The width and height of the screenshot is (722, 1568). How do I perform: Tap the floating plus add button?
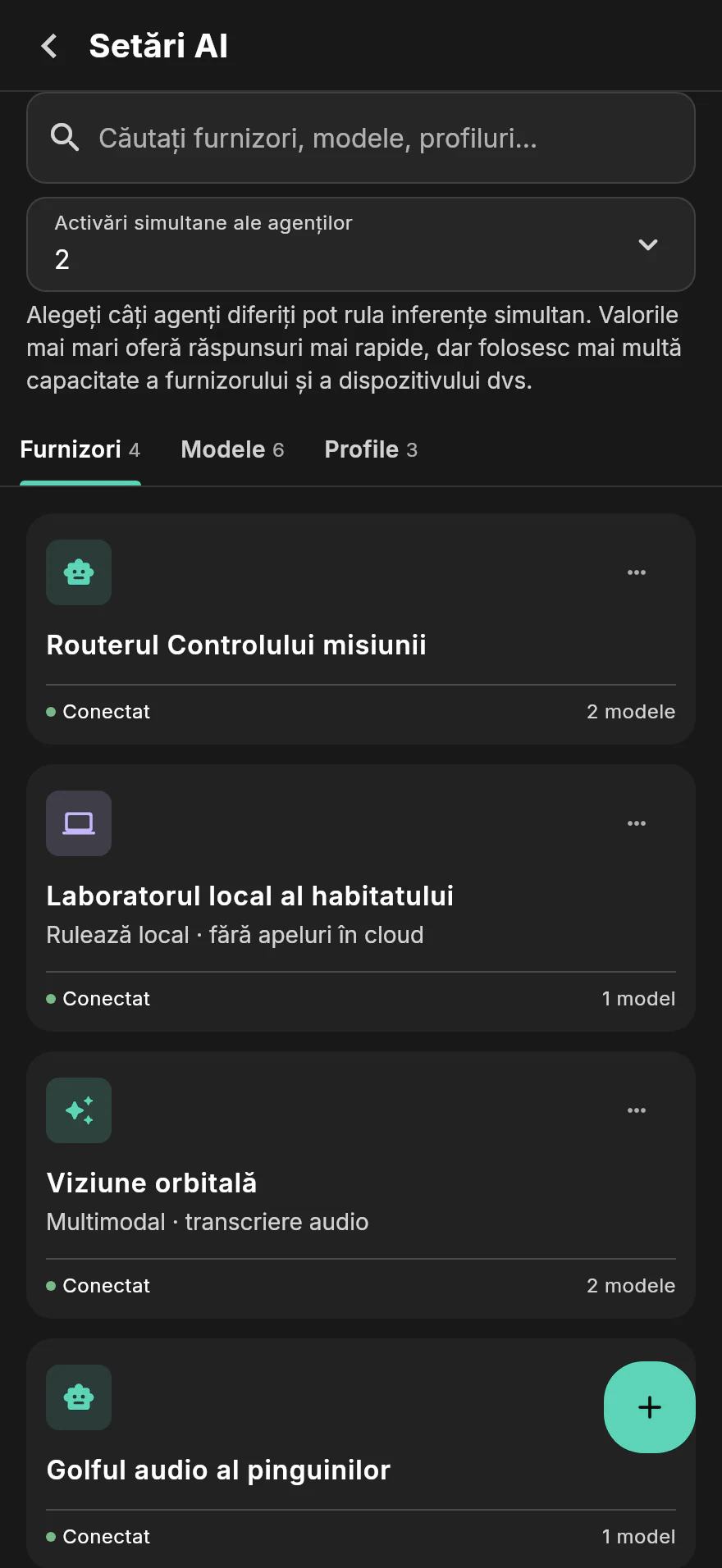650,1407
